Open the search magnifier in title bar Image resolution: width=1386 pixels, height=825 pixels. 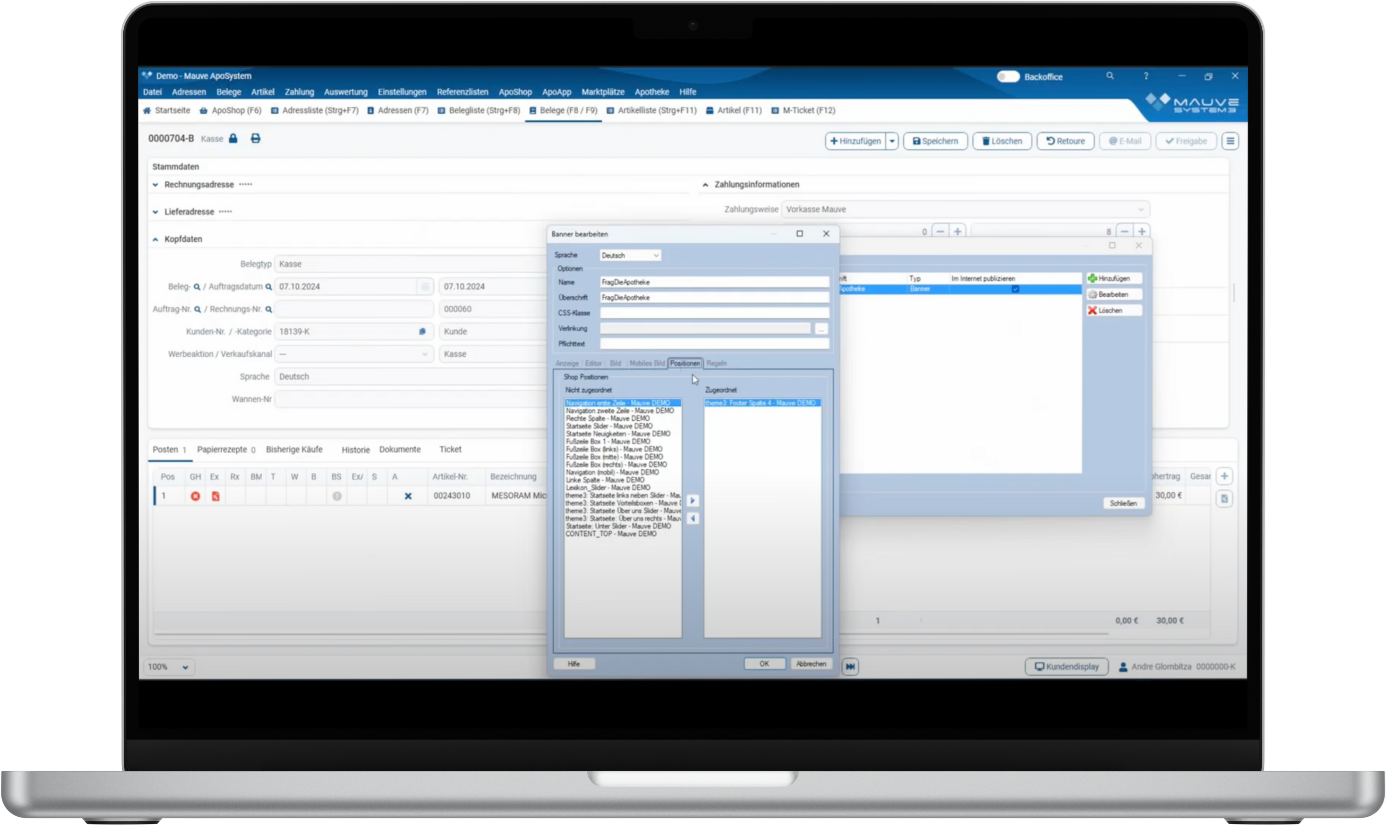[x=1110, y=76]
